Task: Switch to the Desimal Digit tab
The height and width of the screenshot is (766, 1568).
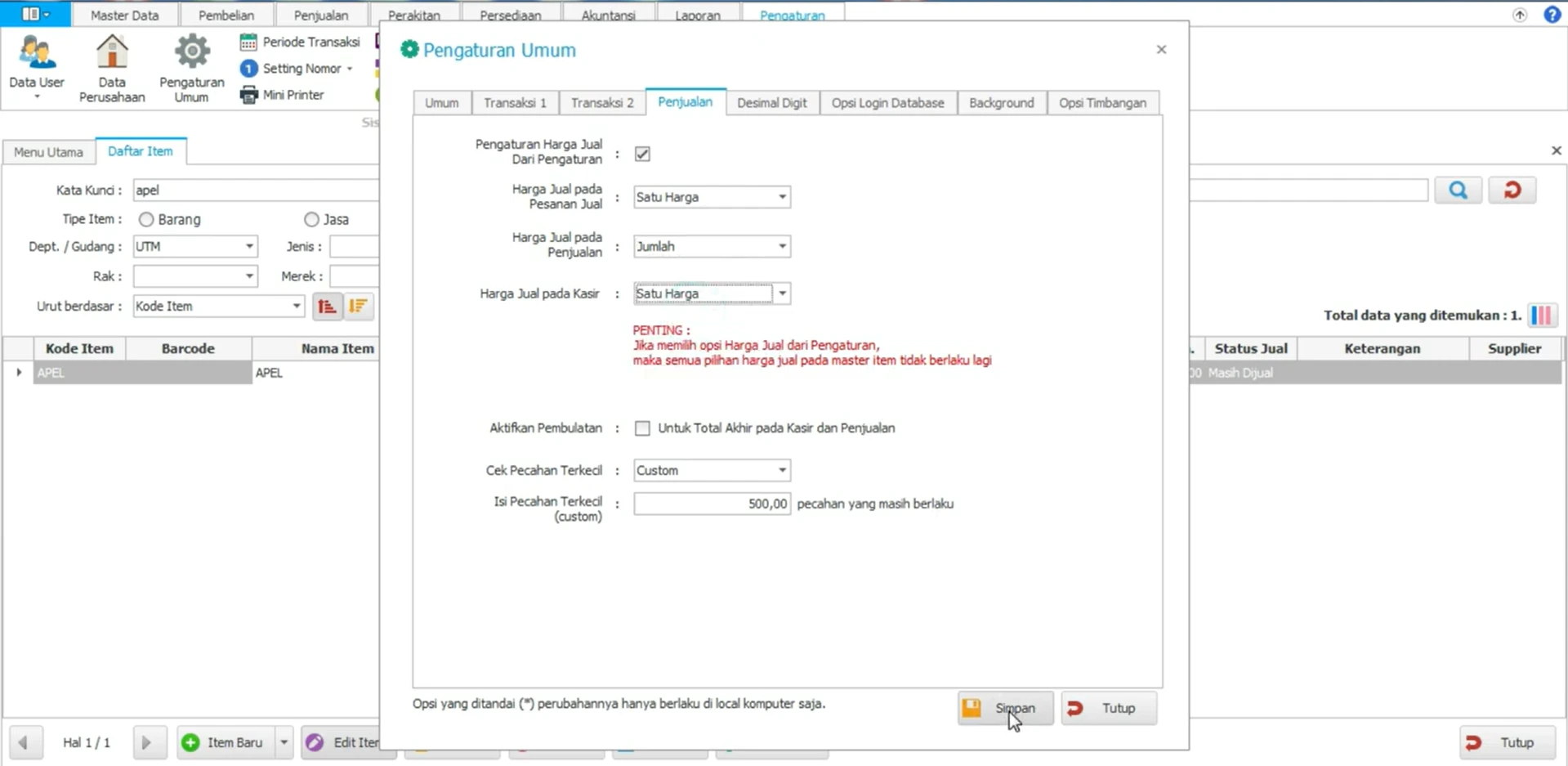Action: [771, 103]
